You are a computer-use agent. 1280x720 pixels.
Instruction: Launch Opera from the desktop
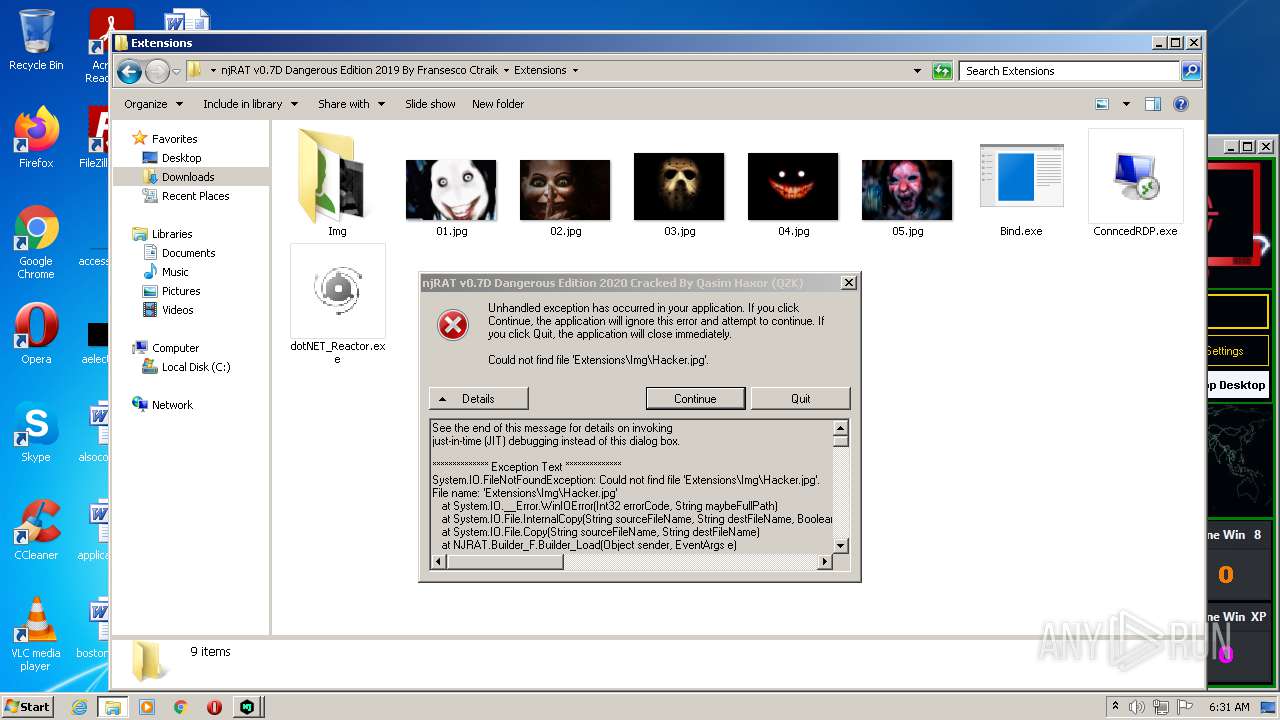pos(36,334)
